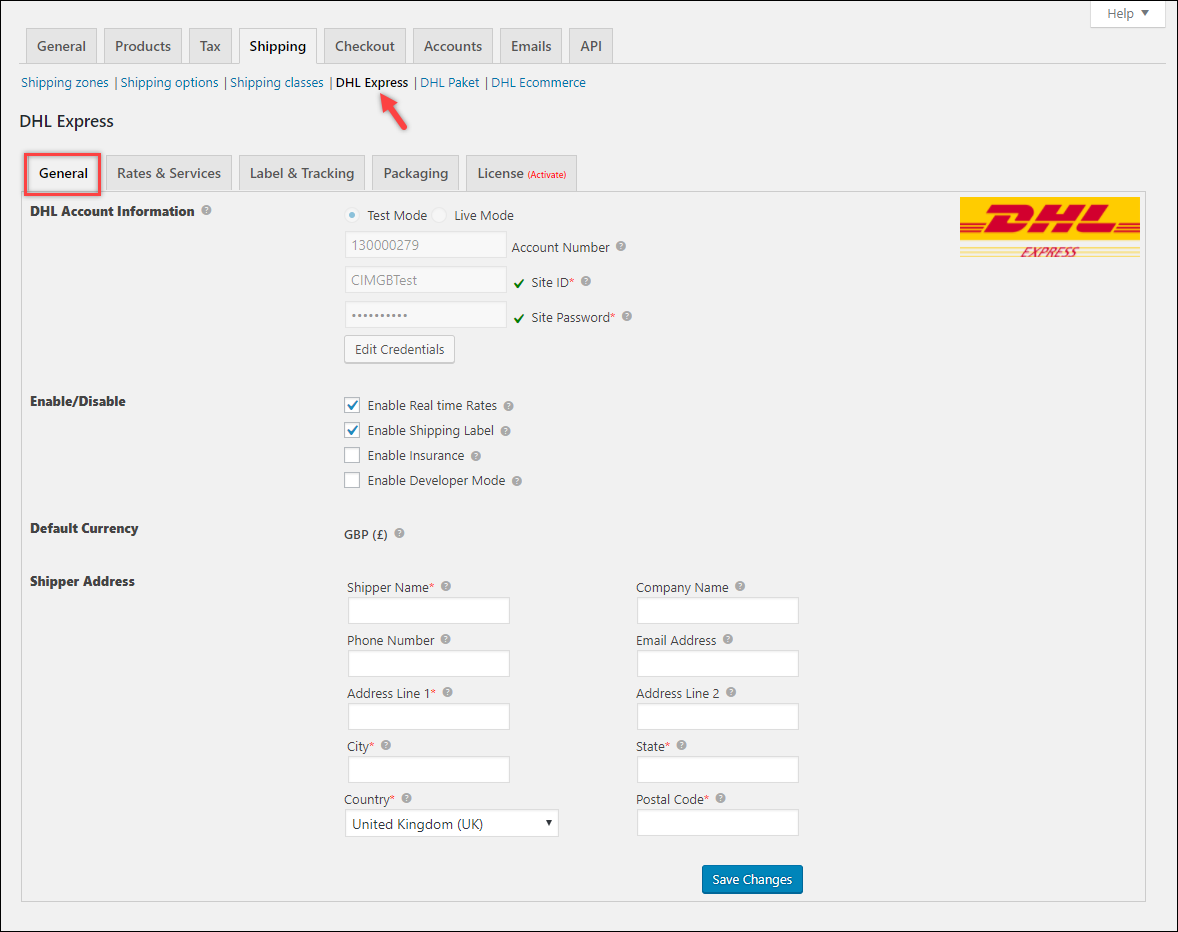This screenshot has width=1178, height=932.
Task: Check Enable Developer Mode checkbox
Action: (352, 481)
